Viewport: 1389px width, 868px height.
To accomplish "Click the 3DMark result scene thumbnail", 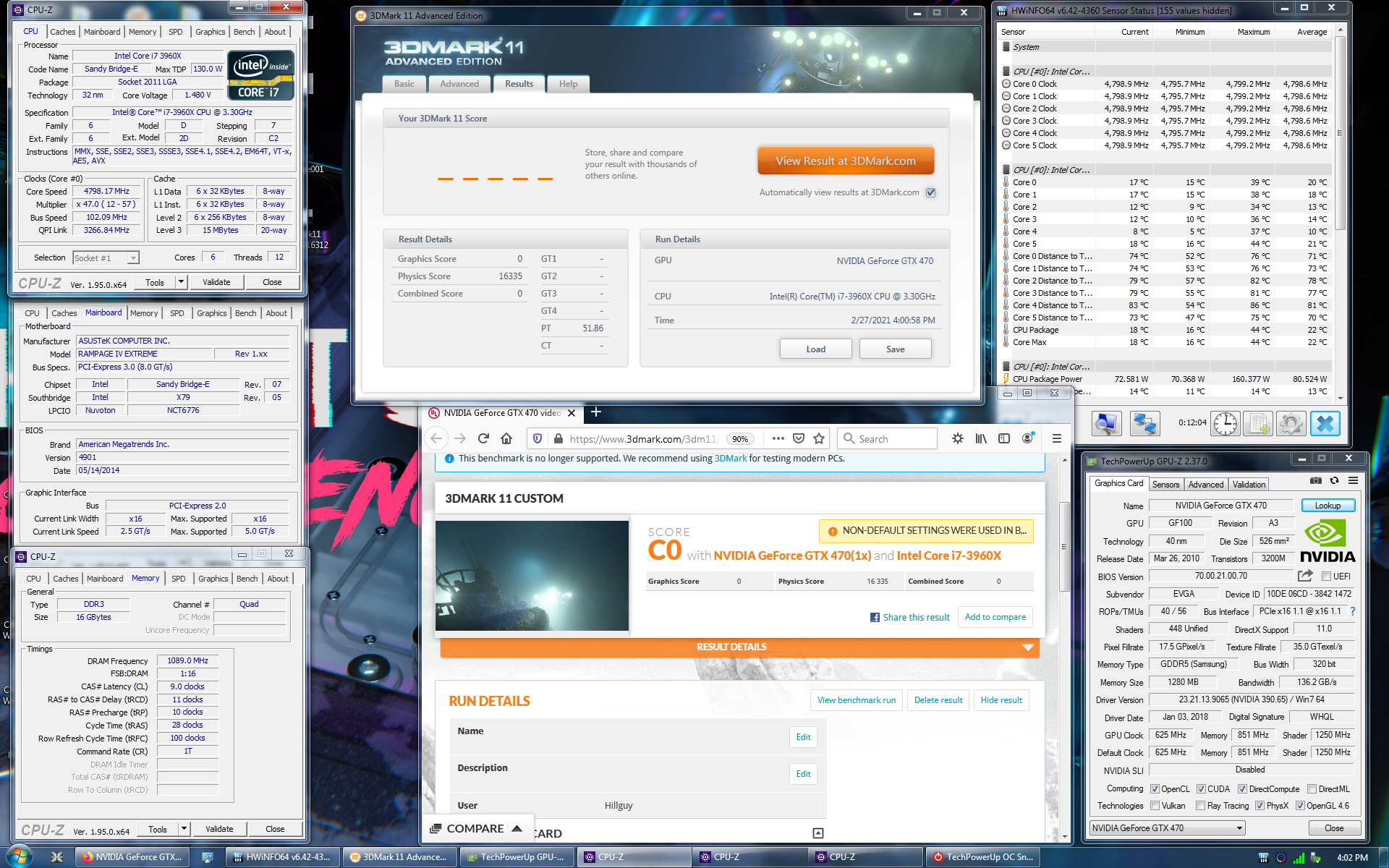I will point(532,576).
